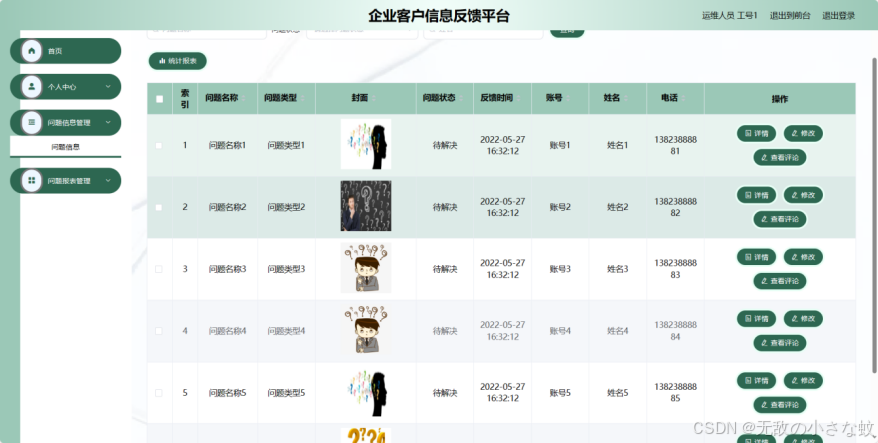Open the 问题信息 submenu item
The height and width of the screenshot is (443, 878).
coord(66,147)
